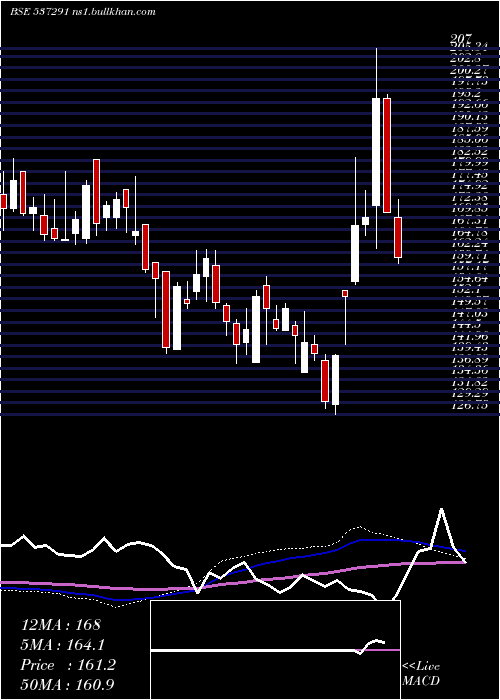
Task: Click the last red candle at chart's right end
Action: (398, 237)
